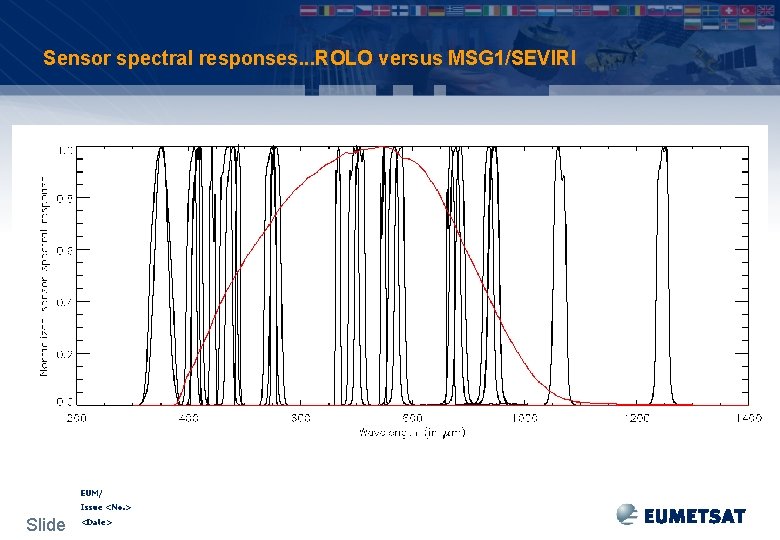Click the x-axis tick value 1400
Screen dimensions: 780x540
[x=749, y=418]
